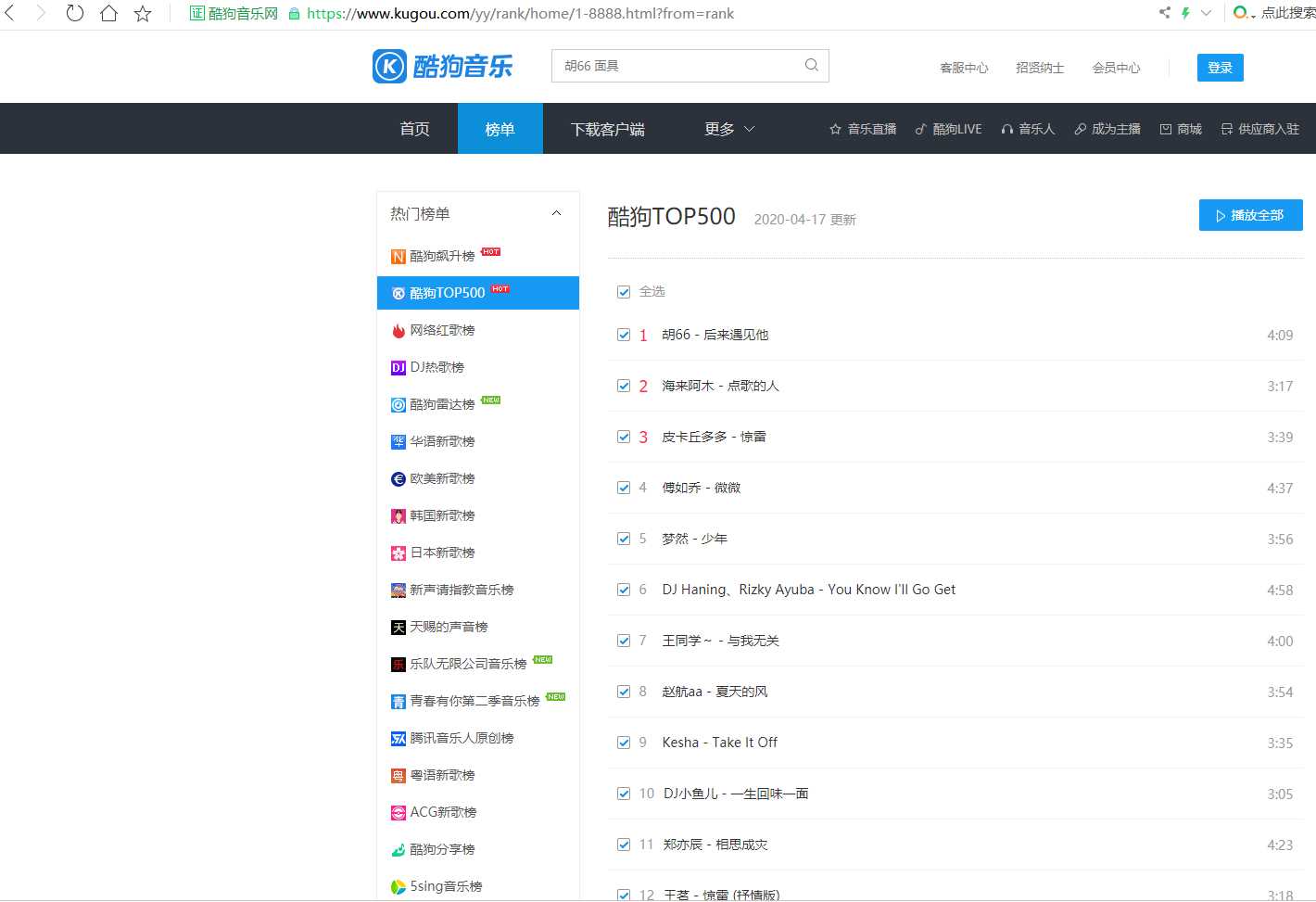
Task: Click the search magnifier icon
Action: [812, 65]
